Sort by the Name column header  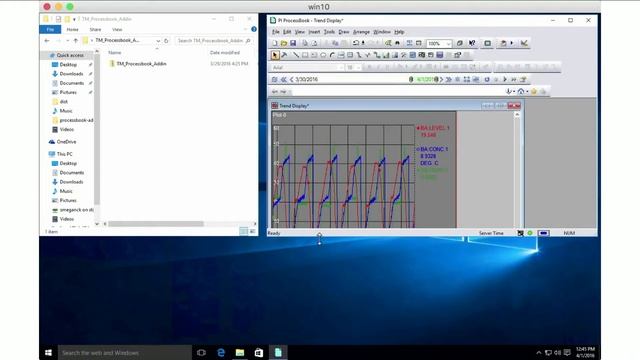pyautogui.click(x=115, y=53)
